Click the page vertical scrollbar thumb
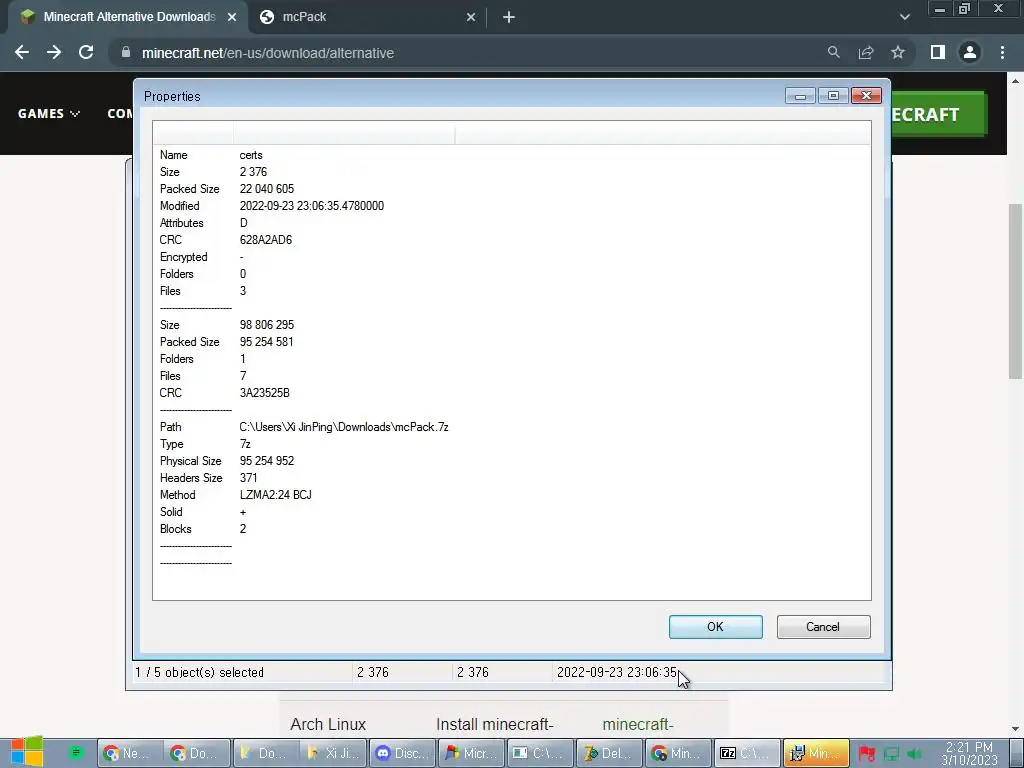Image resolution: width=1024 pixels, height=768 pixels. tap(1015, 291)
